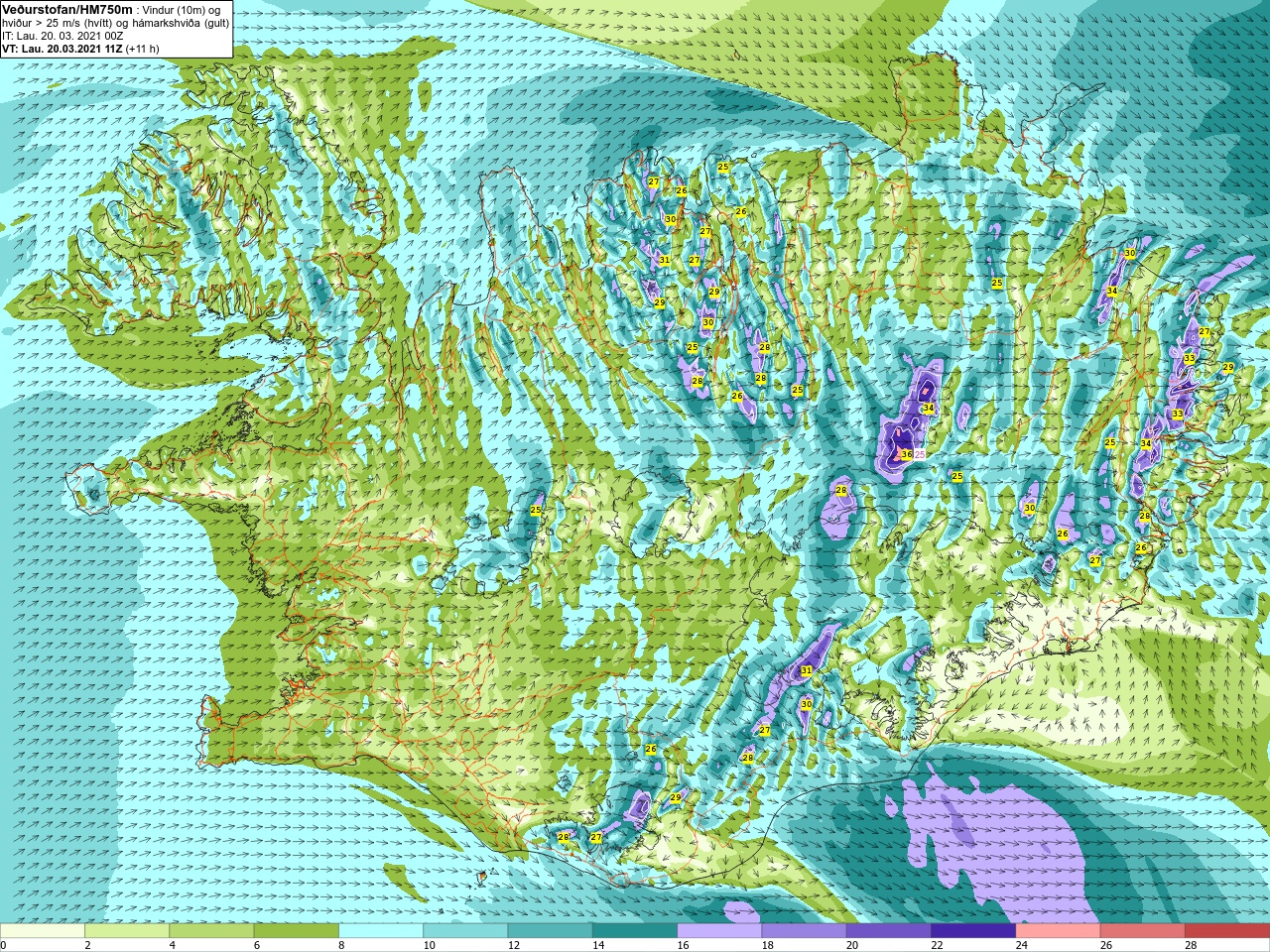Click the legend tick label '24'
The image size is (1270, 952).
[x=1021, y=945]
